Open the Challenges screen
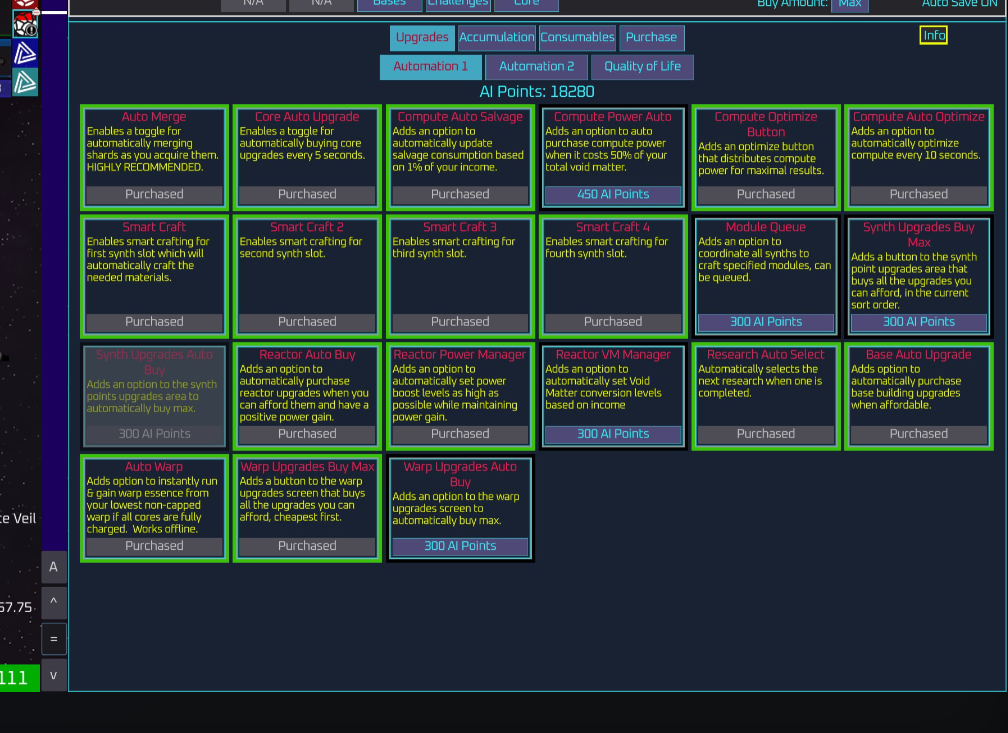Viewport: 1008px width, 733px height. [x=457, y=3]
